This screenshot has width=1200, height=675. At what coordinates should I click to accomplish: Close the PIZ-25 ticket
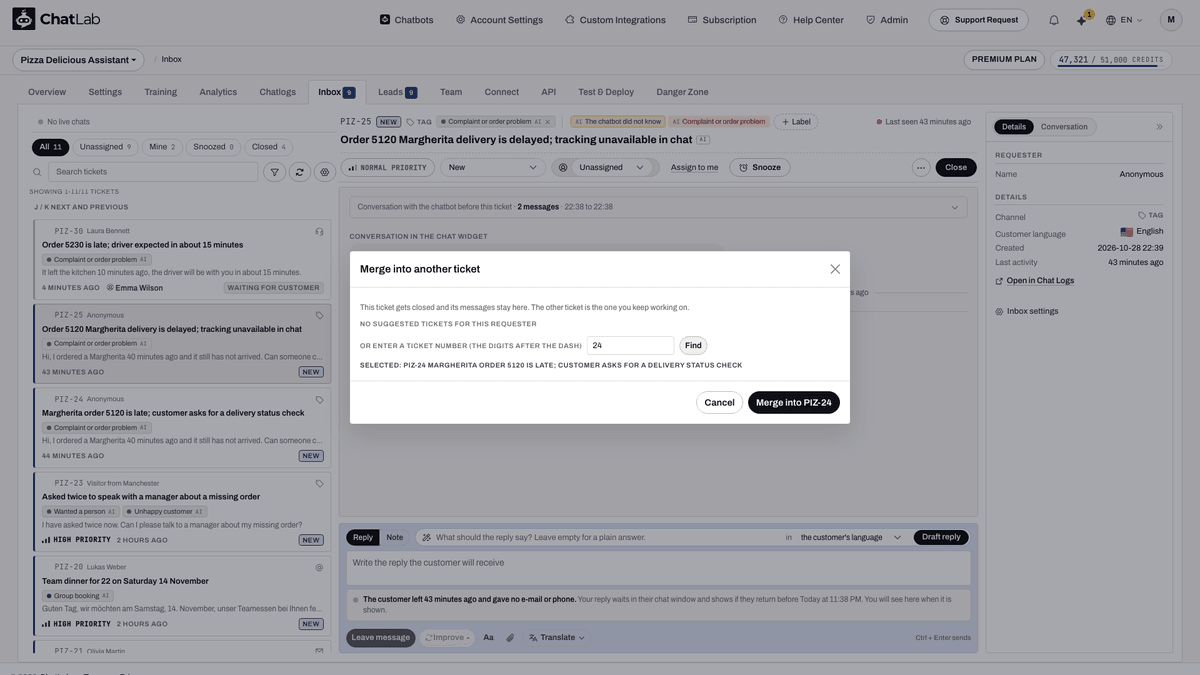pyautogui.click(x=956, y=167)
